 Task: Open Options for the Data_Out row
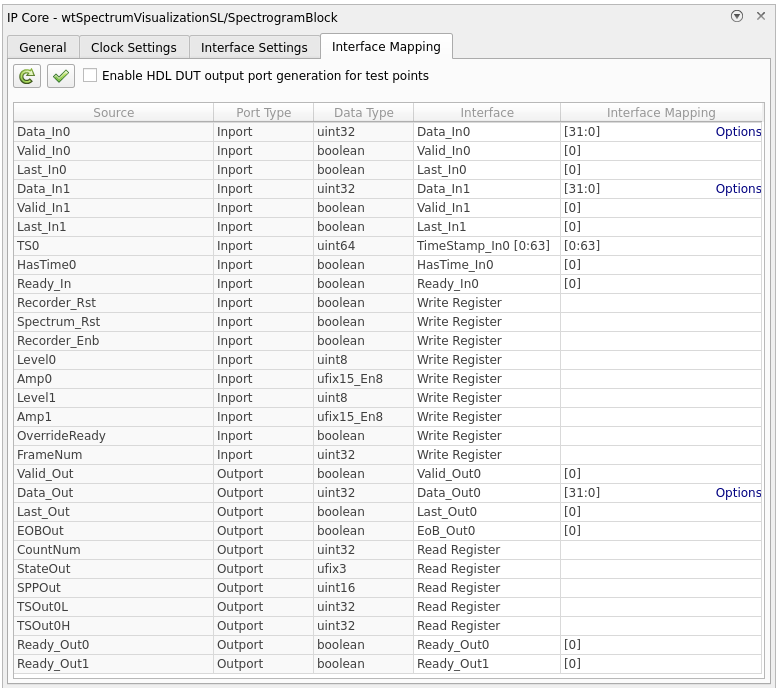click(x=738, y=493)
